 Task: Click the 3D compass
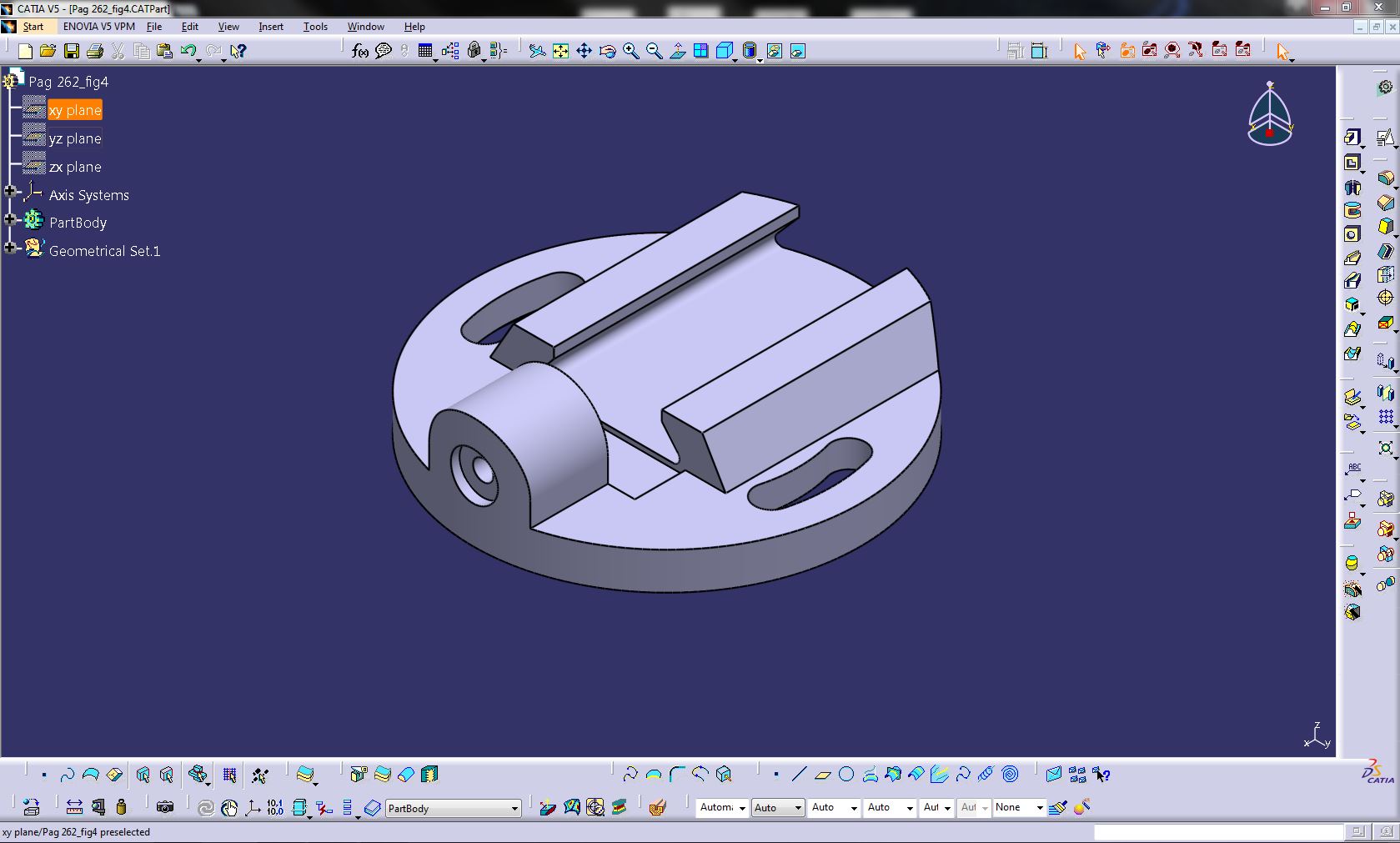1270,115
